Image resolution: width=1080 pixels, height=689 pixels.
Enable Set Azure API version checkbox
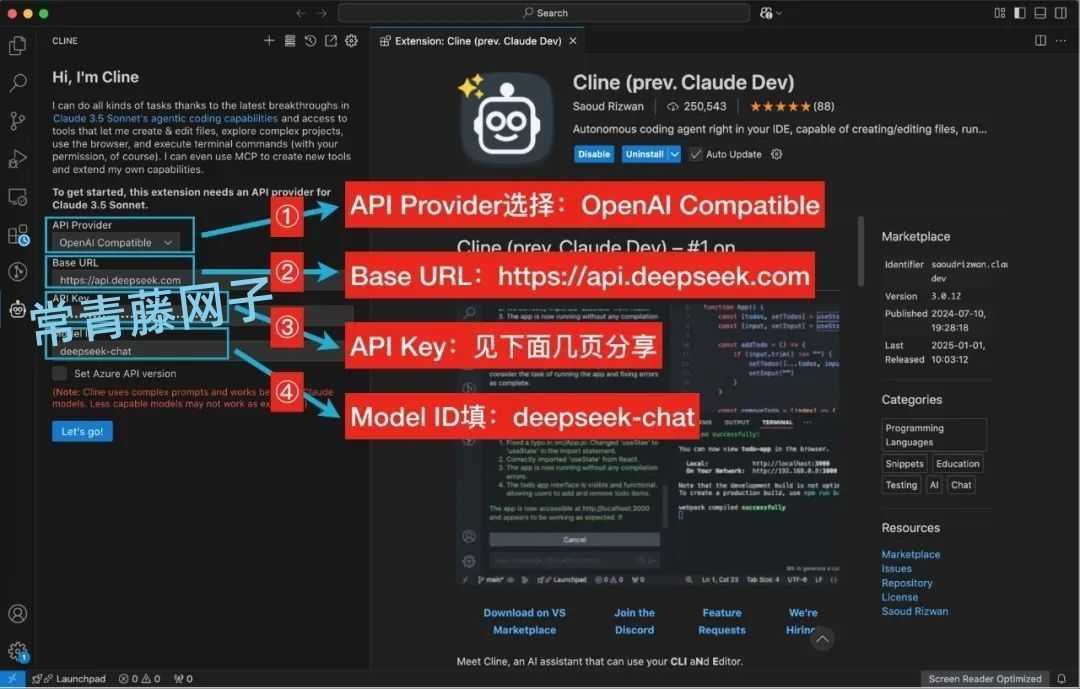click(60, 373)
